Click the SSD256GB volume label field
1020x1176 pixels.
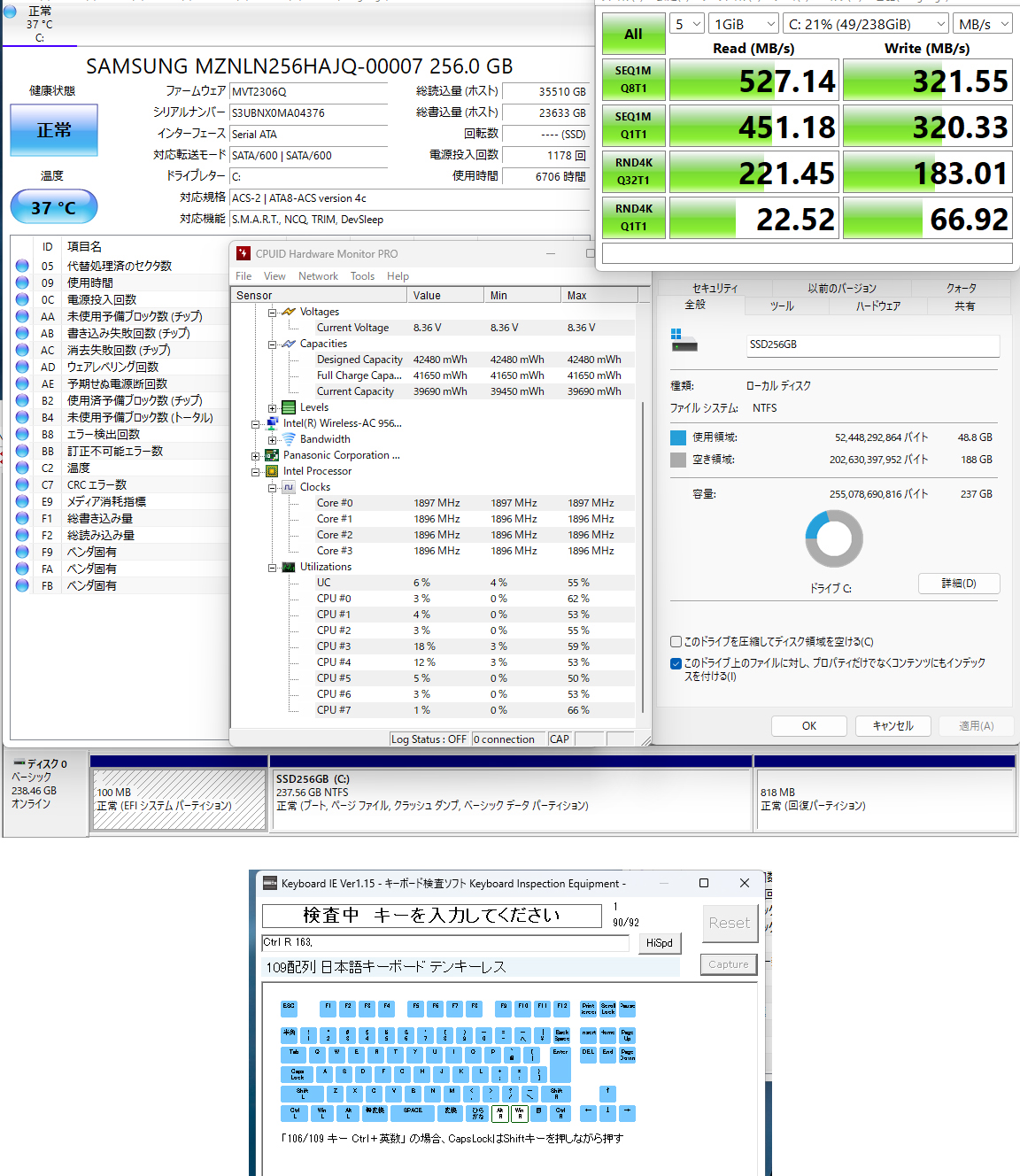[x=873, y=345]
